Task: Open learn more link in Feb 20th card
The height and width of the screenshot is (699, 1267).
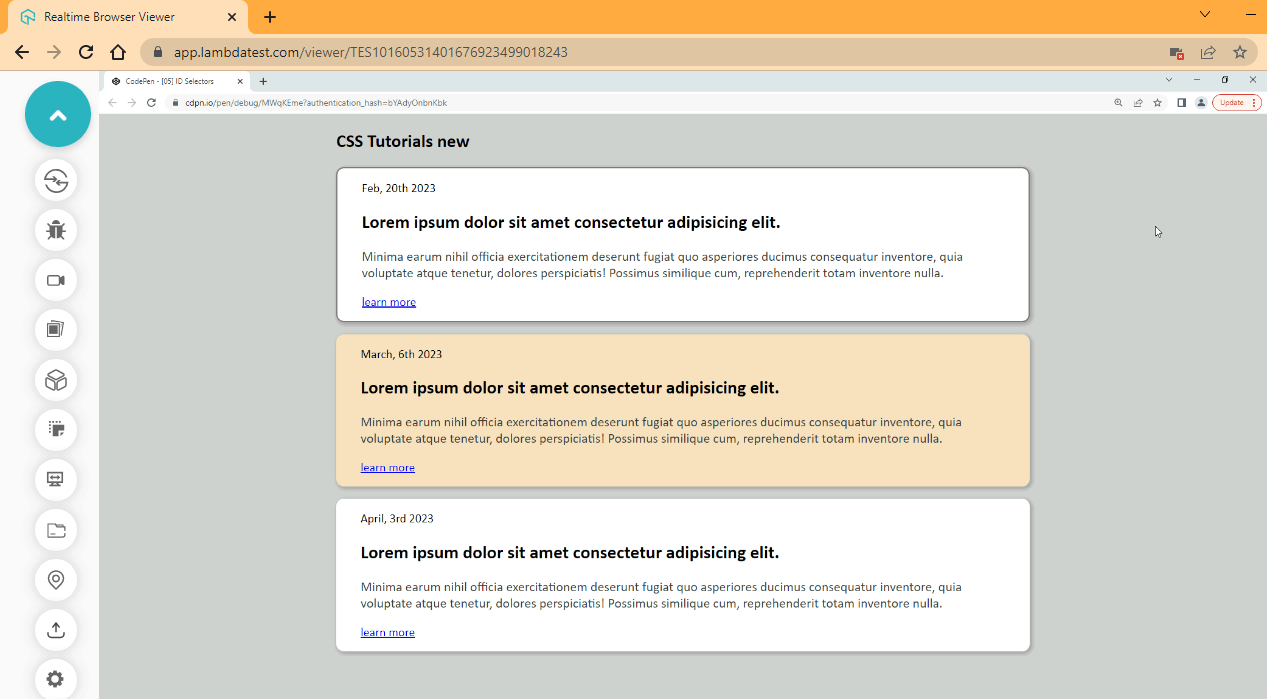Action: [389, 302]
